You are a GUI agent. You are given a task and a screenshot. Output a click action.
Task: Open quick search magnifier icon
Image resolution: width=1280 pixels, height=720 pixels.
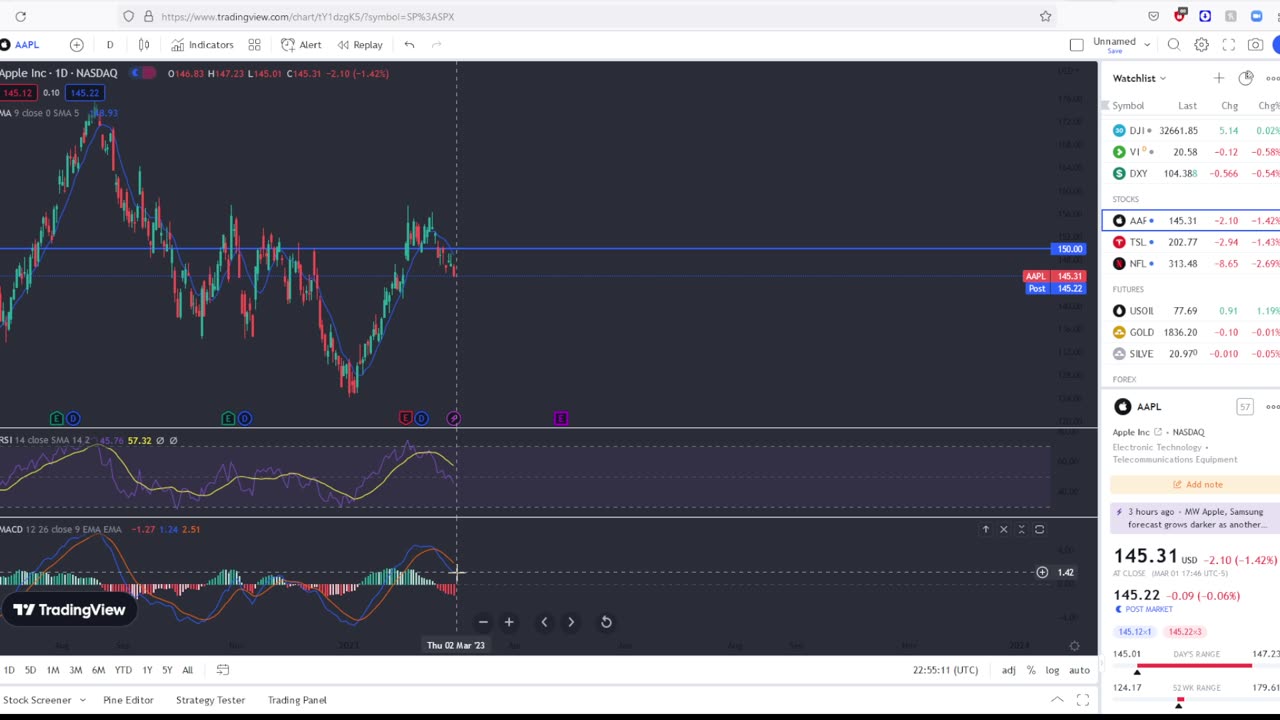1174,44
